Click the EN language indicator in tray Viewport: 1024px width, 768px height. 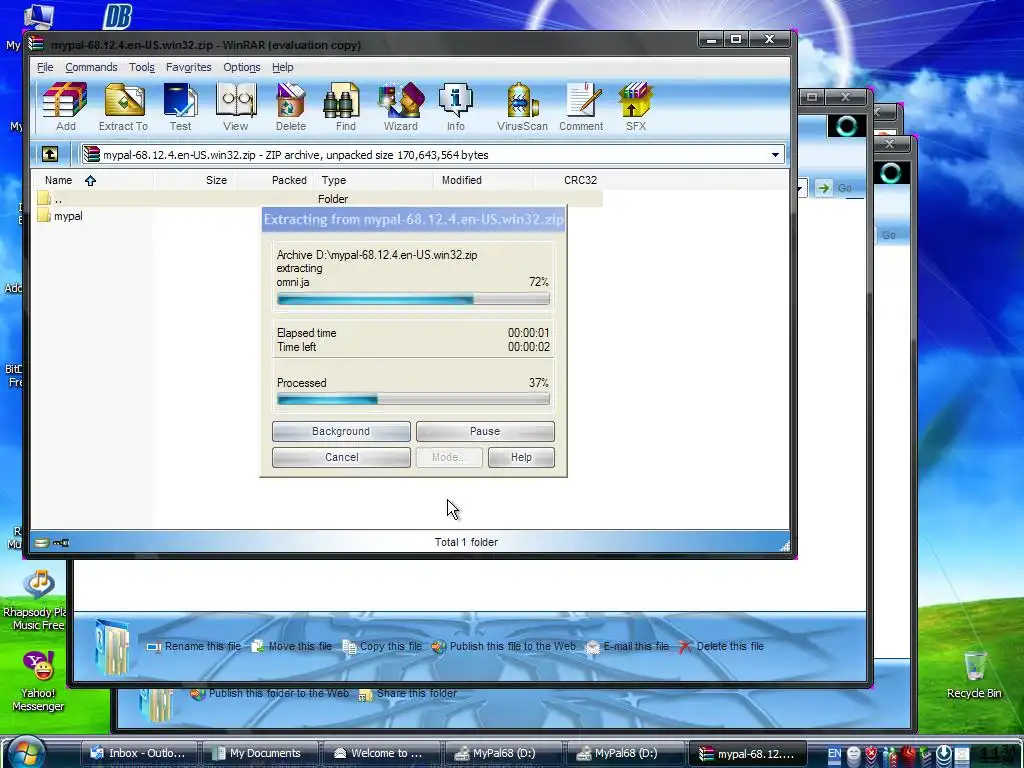coord(834,753)
